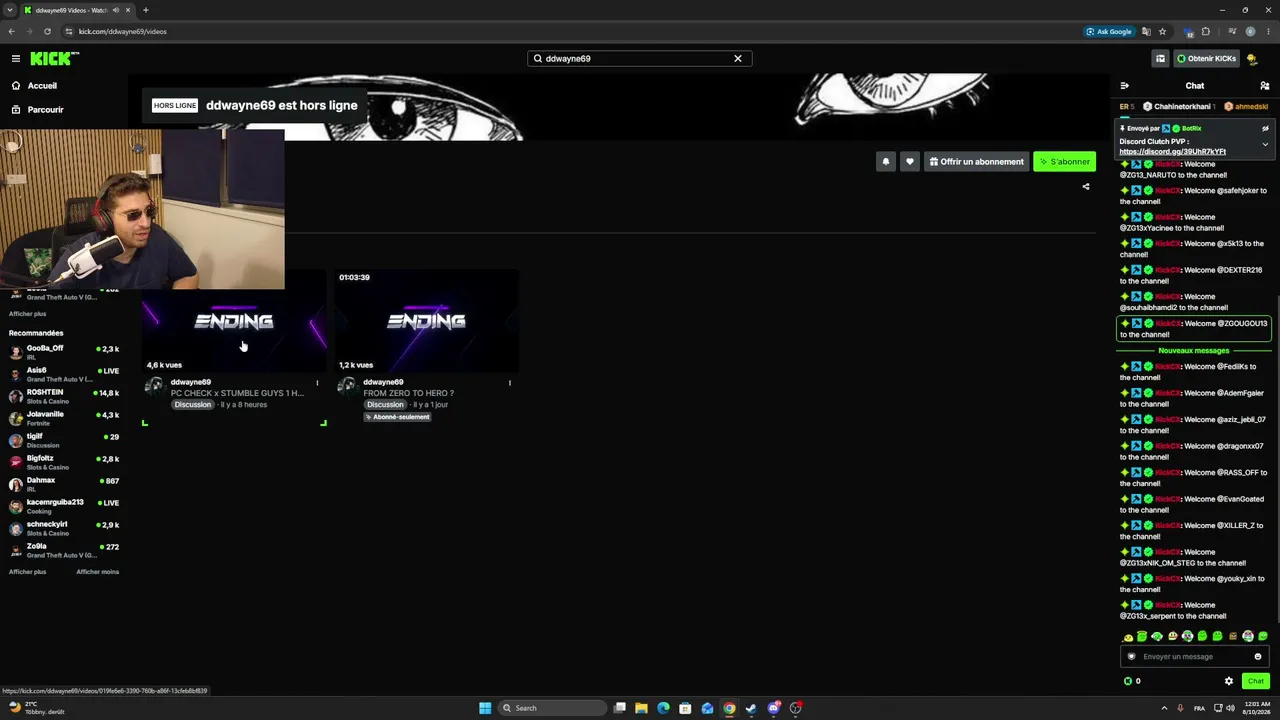Open options for FROM ZERO TO HERO video
The height and width of the screenshot is (720, 1280).
(x=509, y=382)
